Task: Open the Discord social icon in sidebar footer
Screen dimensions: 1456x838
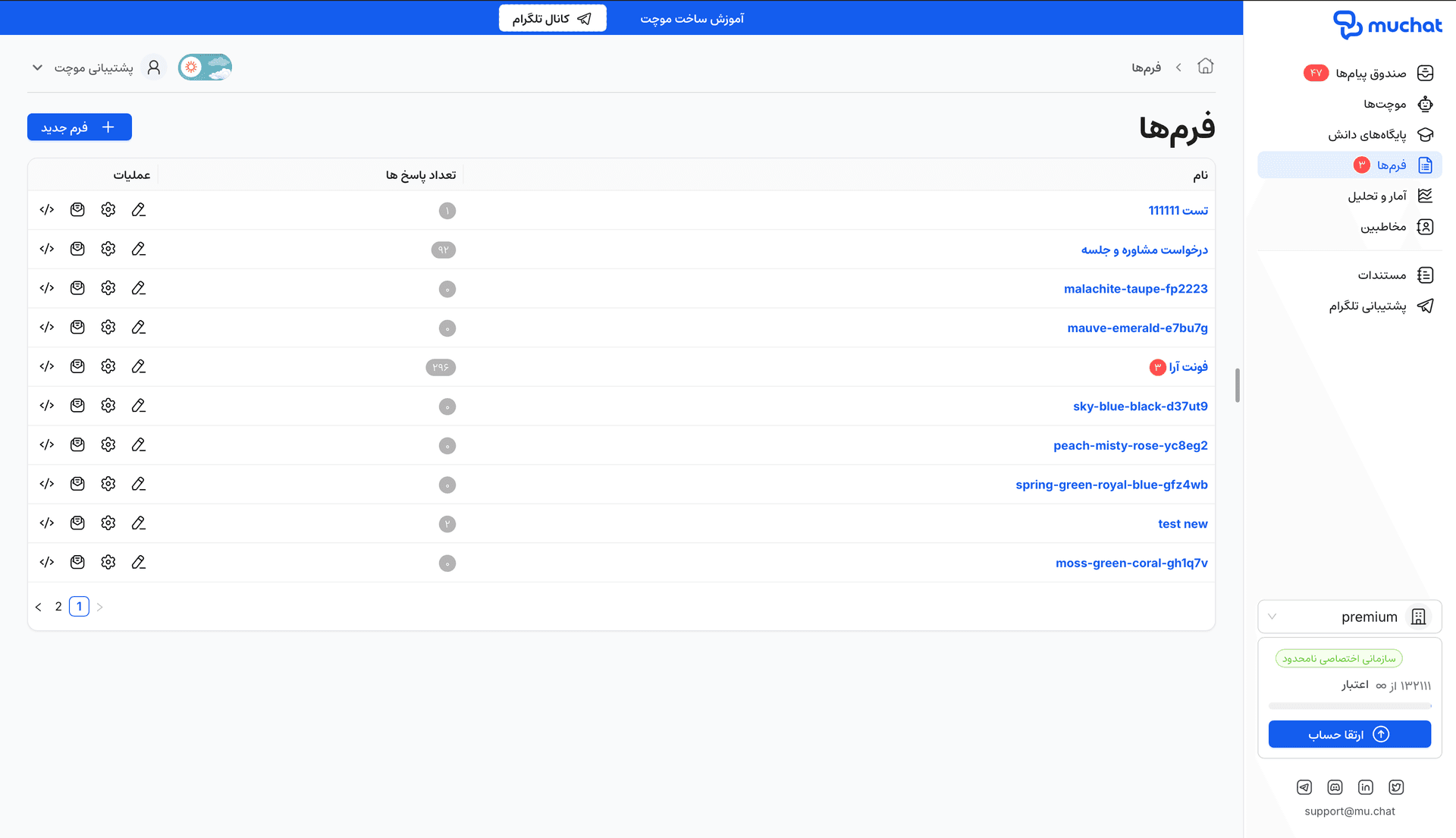Action: pyautogui.click(x=1335, y=787)
